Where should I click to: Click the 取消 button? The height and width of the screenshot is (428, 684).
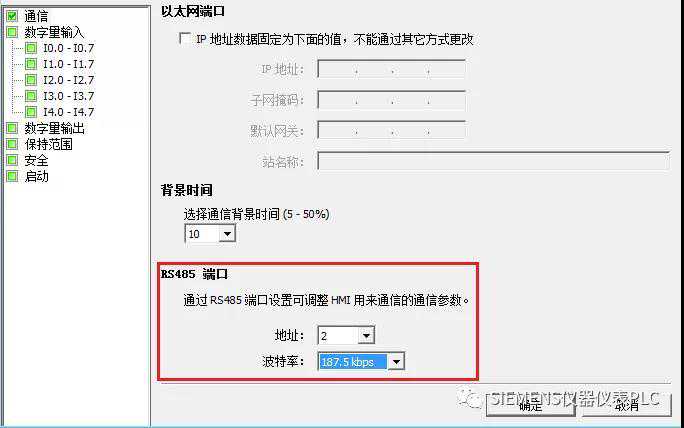pyautogui.click(x=627, y=405)
